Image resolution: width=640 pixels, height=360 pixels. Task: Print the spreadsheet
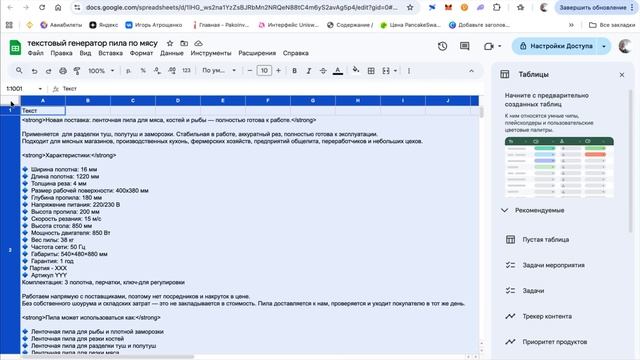[63, 71]
